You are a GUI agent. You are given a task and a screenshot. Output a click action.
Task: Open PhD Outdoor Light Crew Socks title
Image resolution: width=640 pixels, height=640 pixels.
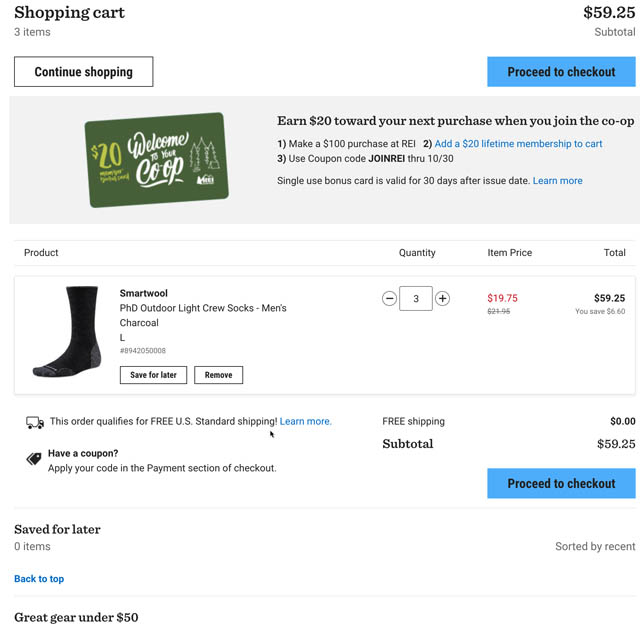(203, 308)
